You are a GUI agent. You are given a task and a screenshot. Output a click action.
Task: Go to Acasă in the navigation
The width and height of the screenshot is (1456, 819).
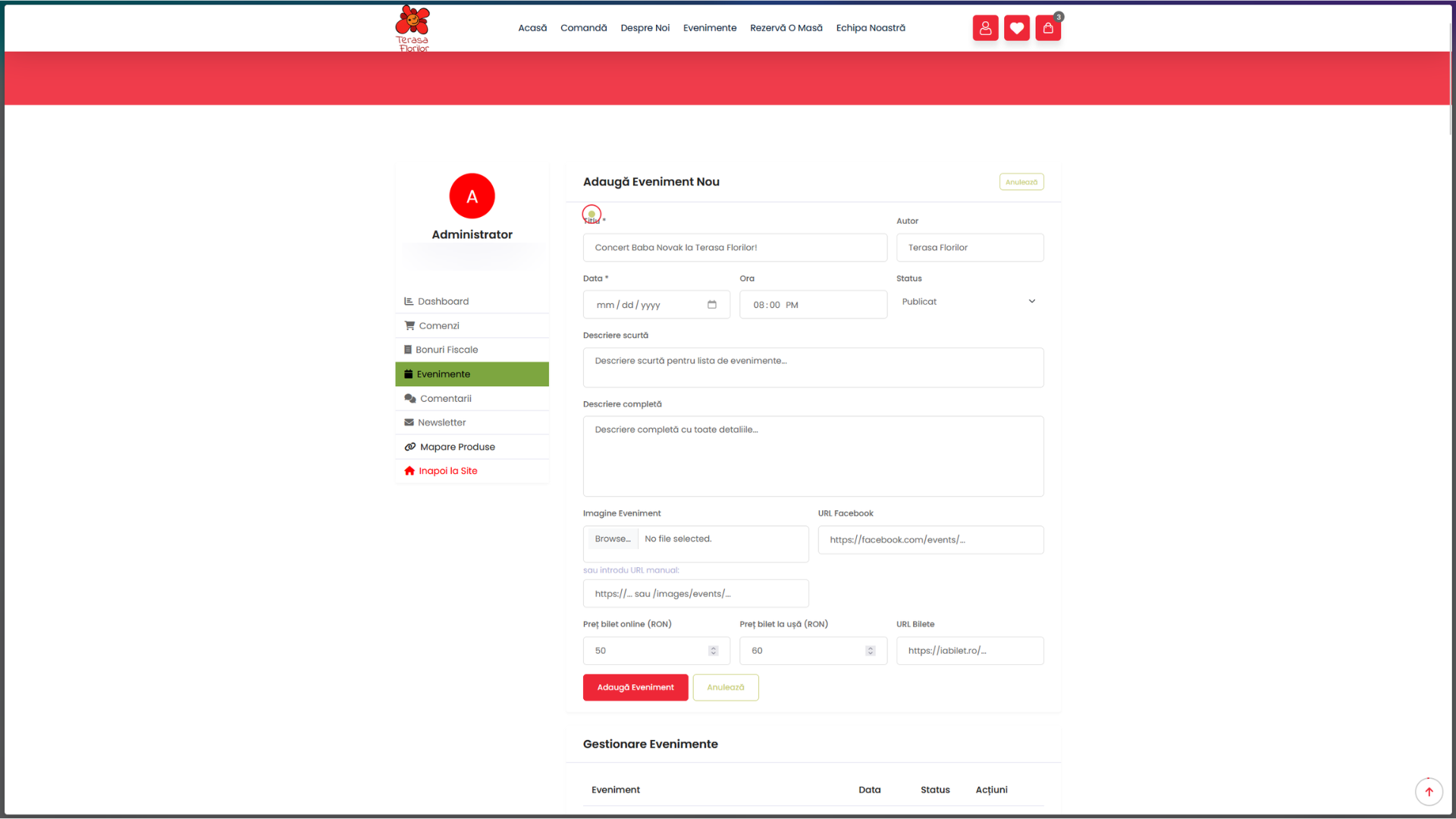(x=532, y=28)
